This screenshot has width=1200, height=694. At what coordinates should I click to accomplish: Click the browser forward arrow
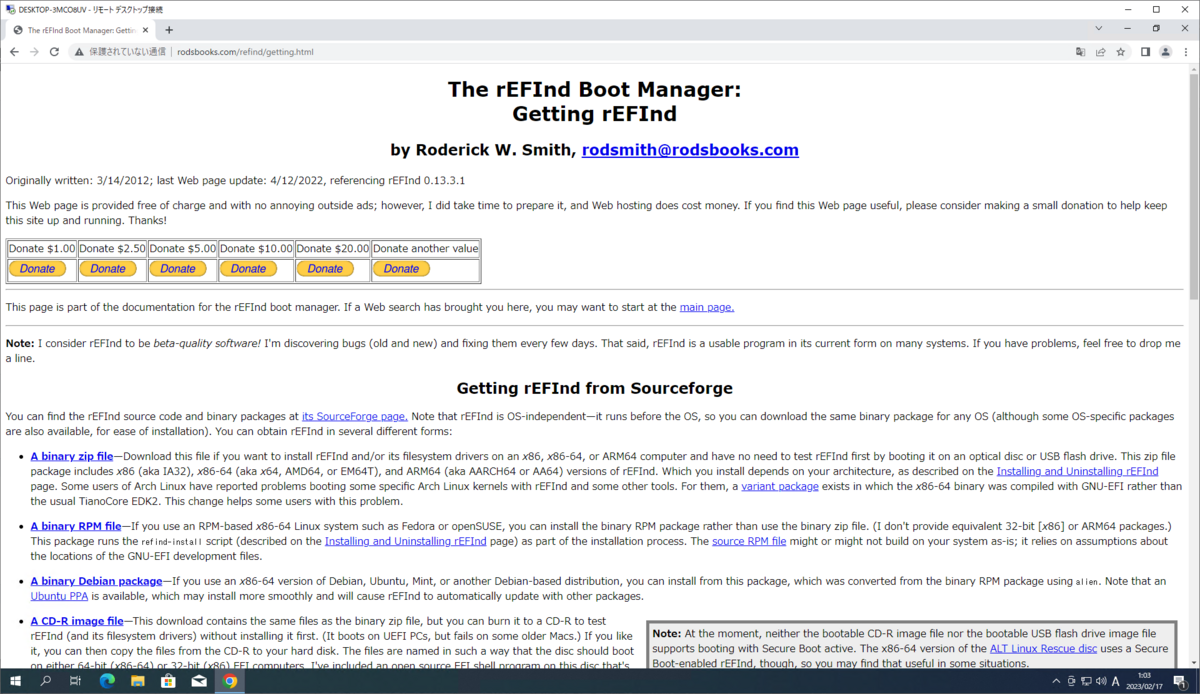click(x=34, y=51)
